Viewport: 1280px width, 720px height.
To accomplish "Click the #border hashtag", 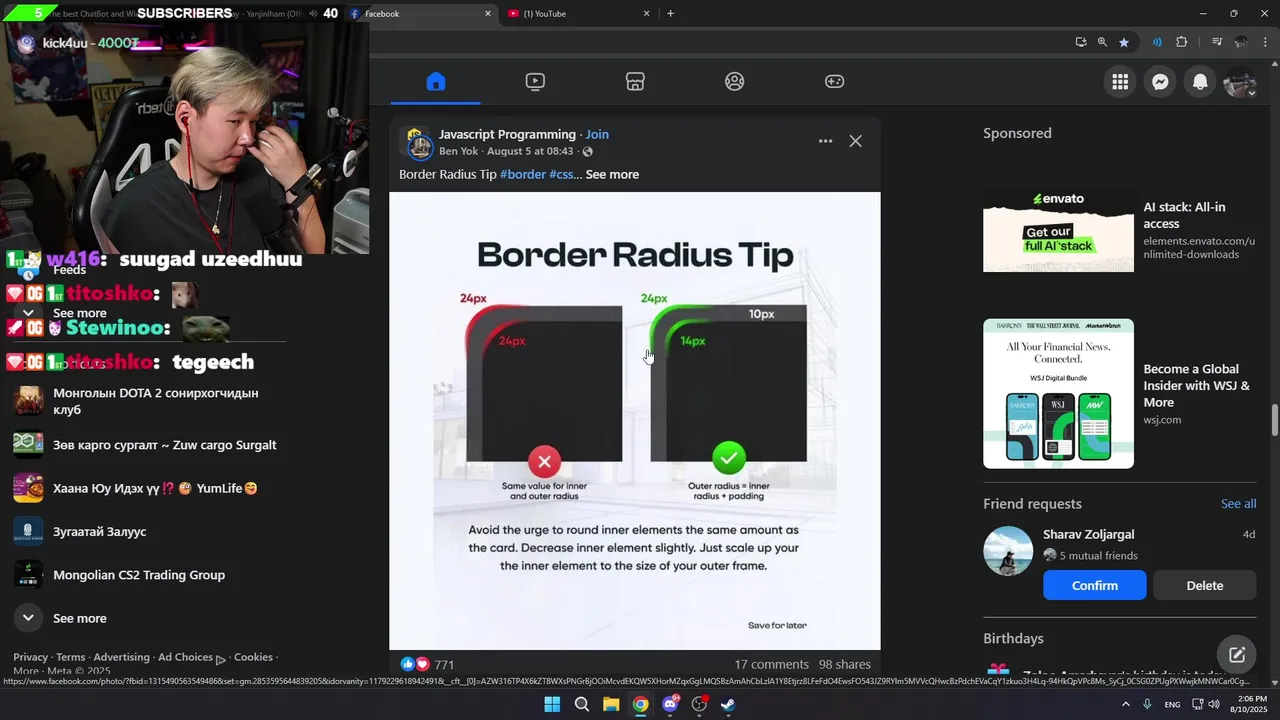I will [523, 174].
